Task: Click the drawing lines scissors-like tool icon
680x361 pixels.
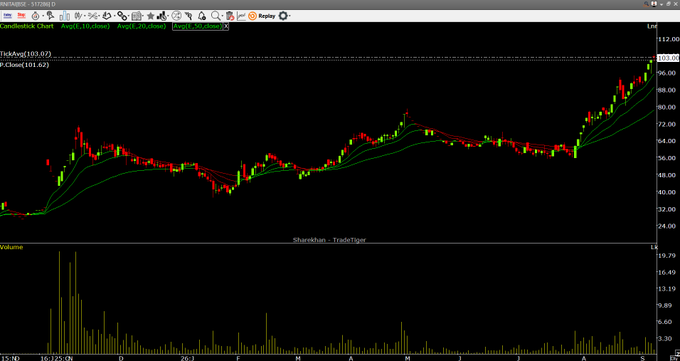Action: [x=93, y=16]
